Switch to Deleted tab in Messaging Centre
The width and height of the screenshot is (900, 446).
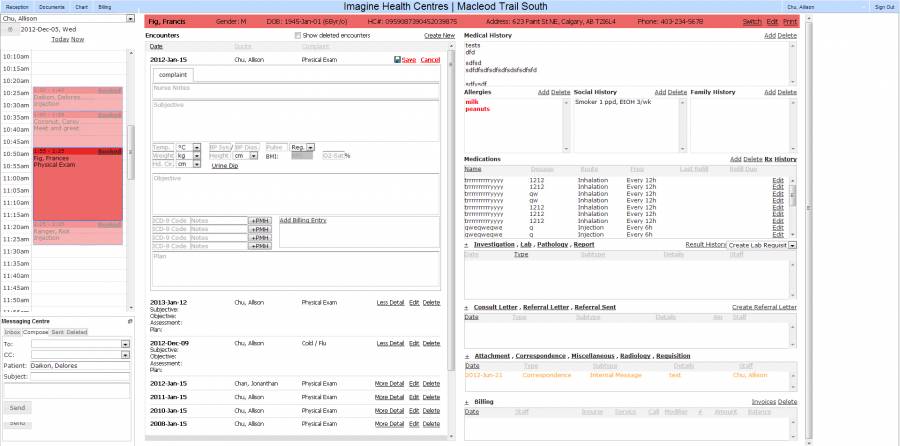(77, 332)
